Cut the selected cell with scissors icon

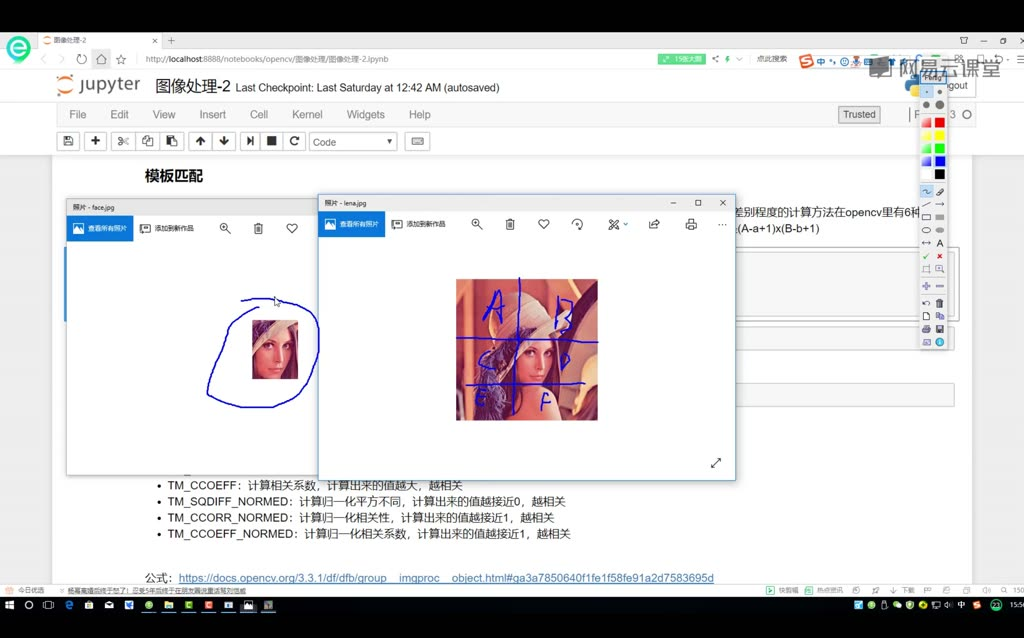click(x=123, y=141)
